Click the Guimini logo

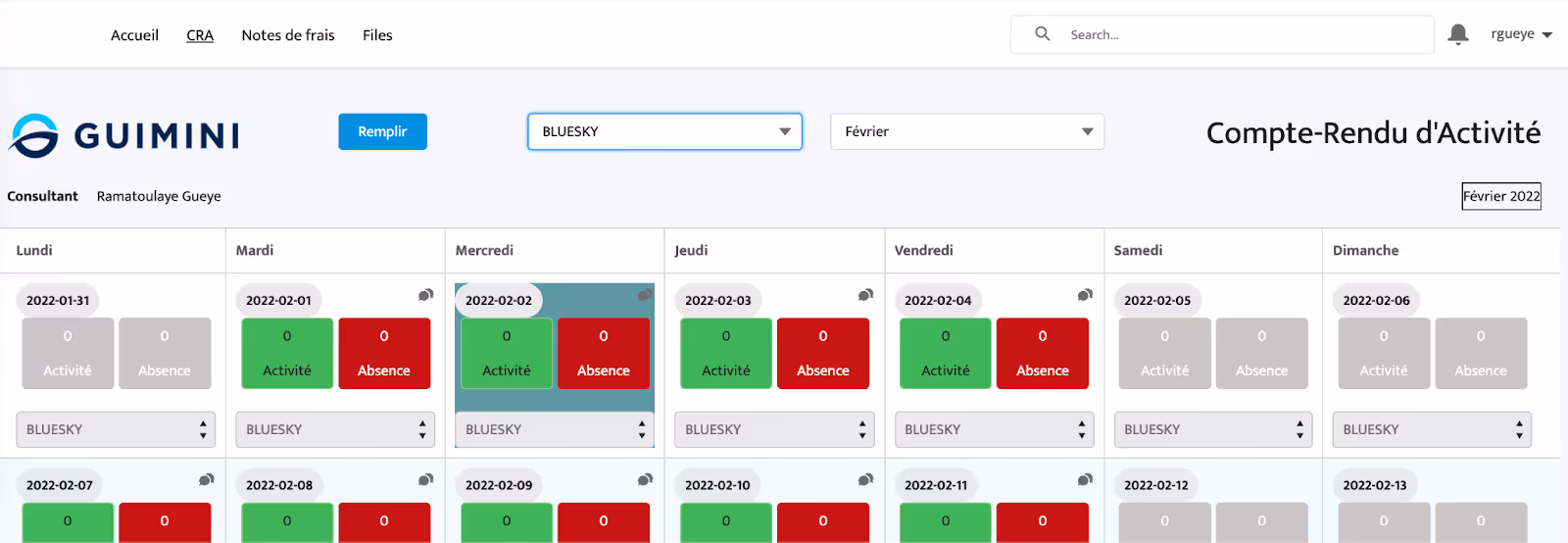(124, 135)
